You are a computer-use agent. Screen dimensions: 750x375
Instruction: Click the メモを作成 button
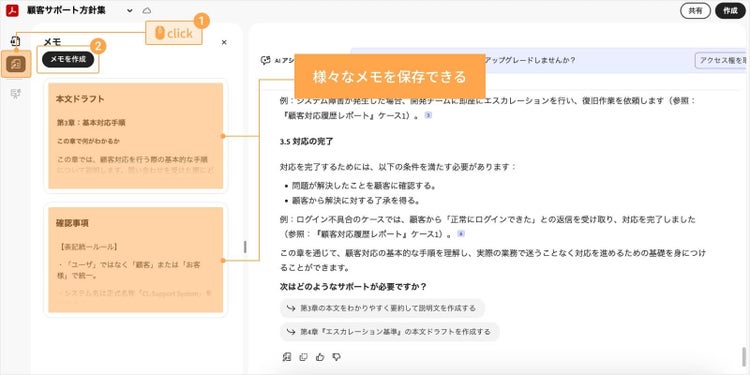tap(68, 59)
